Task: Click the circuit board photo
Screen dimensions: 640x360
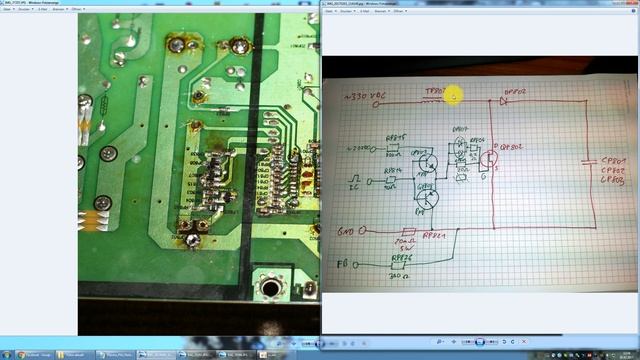Action: click(199, 174)
